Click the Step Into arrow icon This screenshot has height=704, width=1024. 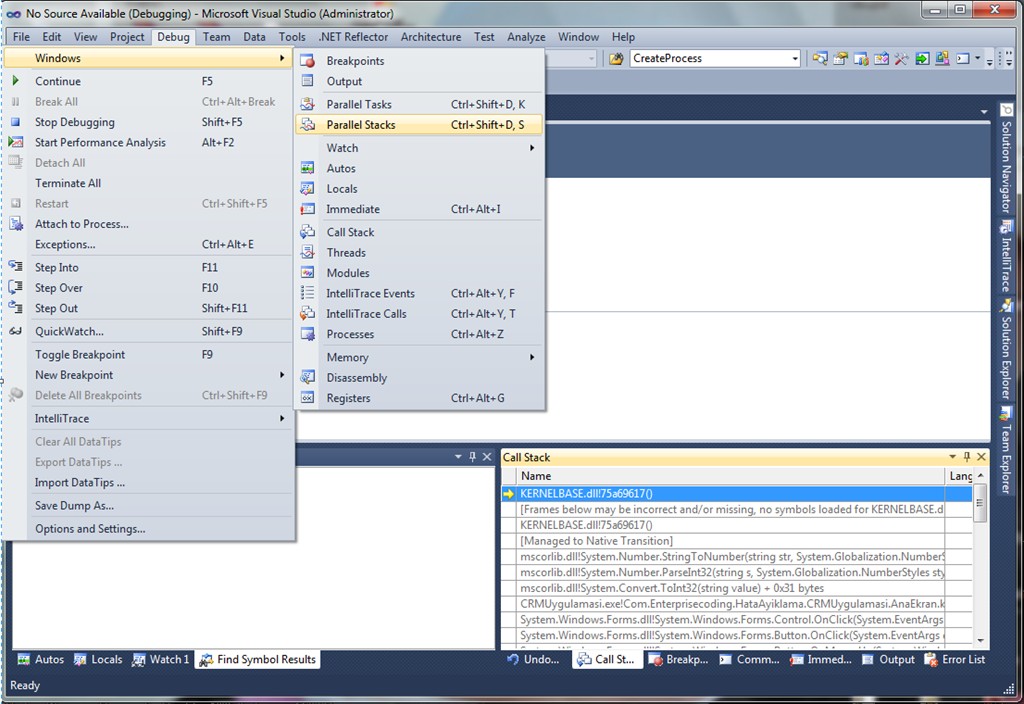click(x=16, y=266)
